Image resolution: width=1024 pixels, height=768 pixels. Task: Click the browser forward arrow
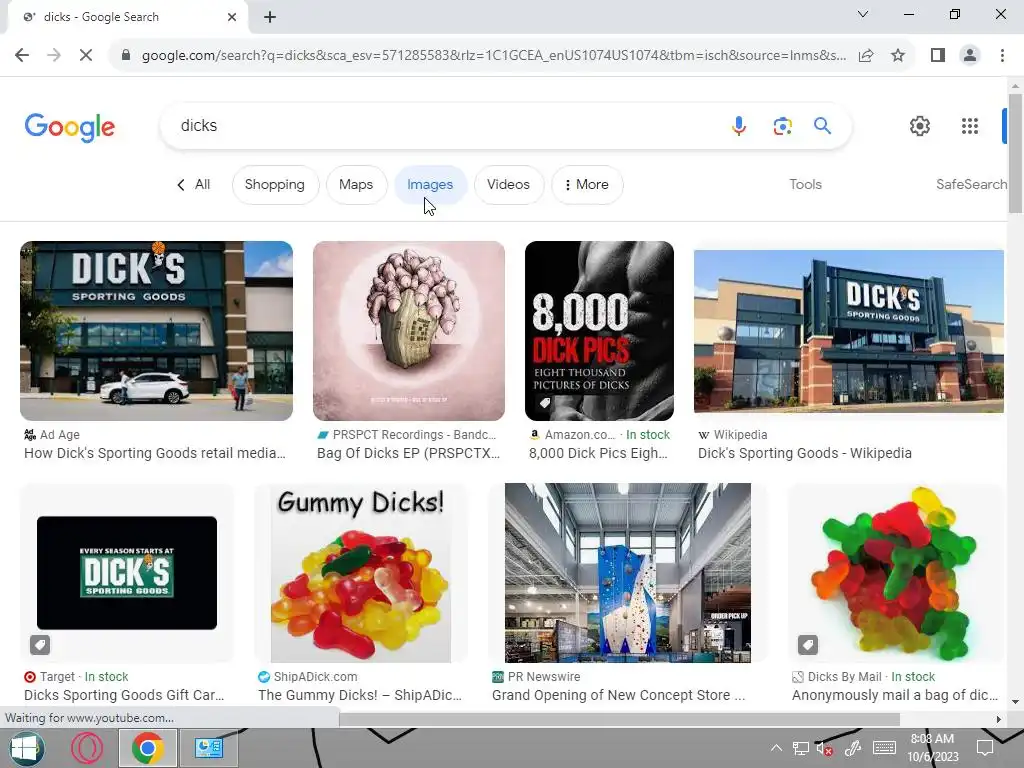click(54, 55)
